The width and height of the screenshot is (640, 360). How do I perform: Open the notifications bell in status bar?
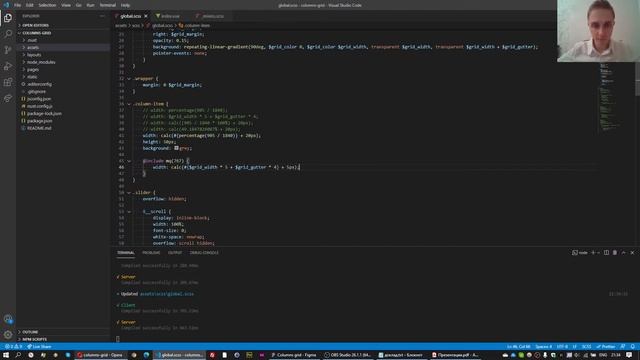(x=632, y=347)
